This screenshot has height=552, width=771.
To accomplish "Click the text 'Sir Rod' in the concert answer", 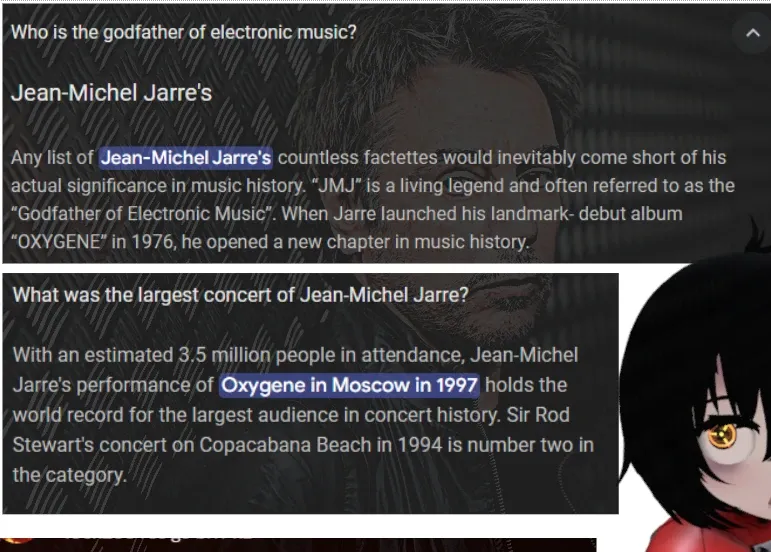I will 538,415.
